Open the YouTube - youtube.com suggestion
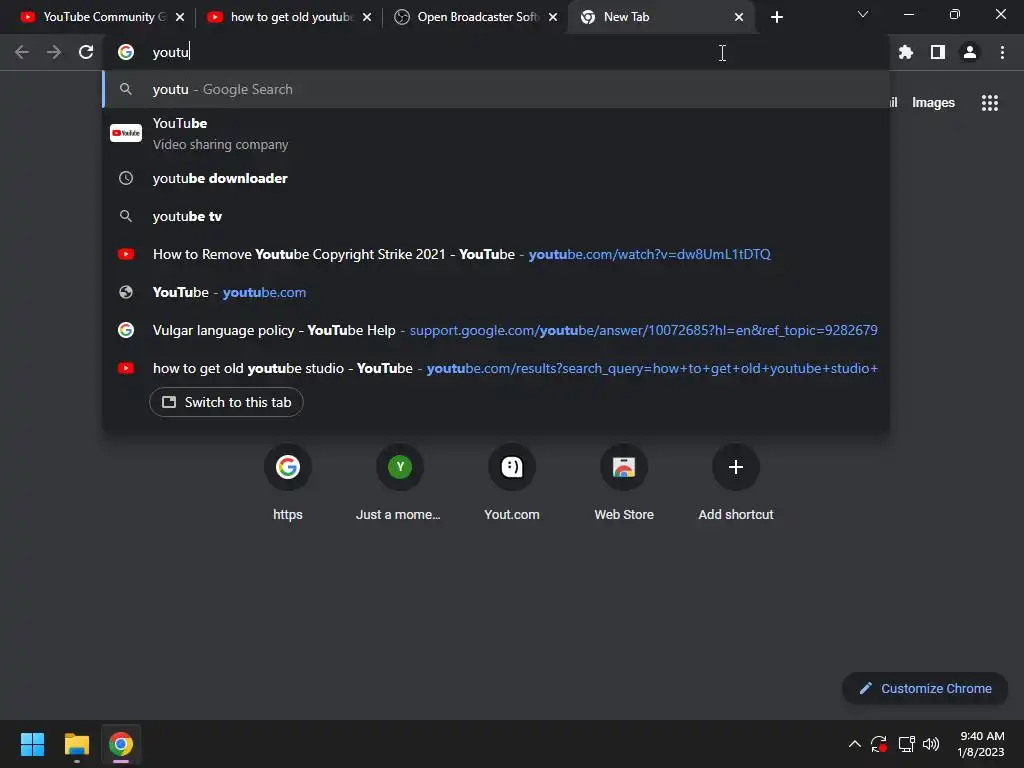This screenshot has height=768, width=1024. click(x=496, y=292)
